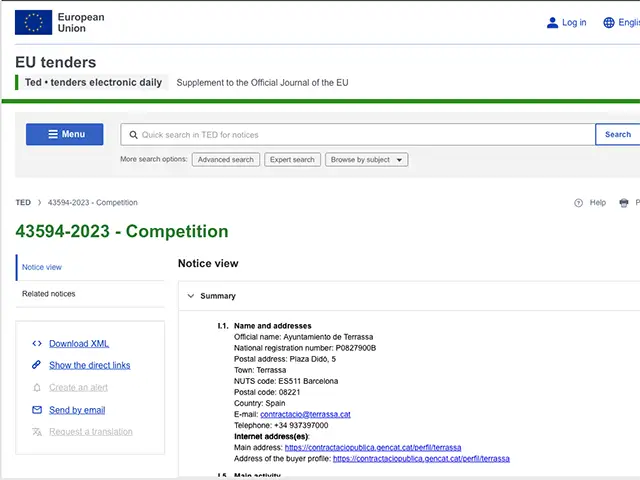
Task: Click Show the direct links
Action: click(x=90, y=365)
